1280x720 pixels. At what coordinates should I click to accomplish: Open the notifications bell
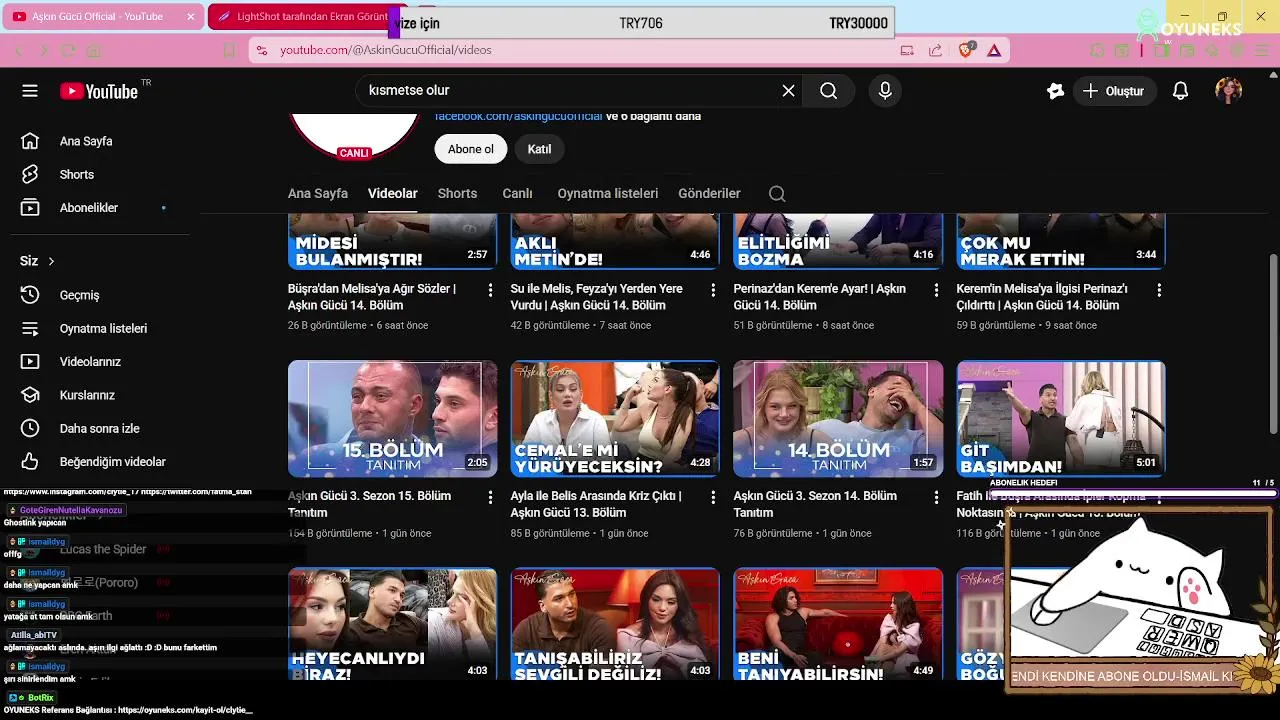point(1180,91)
